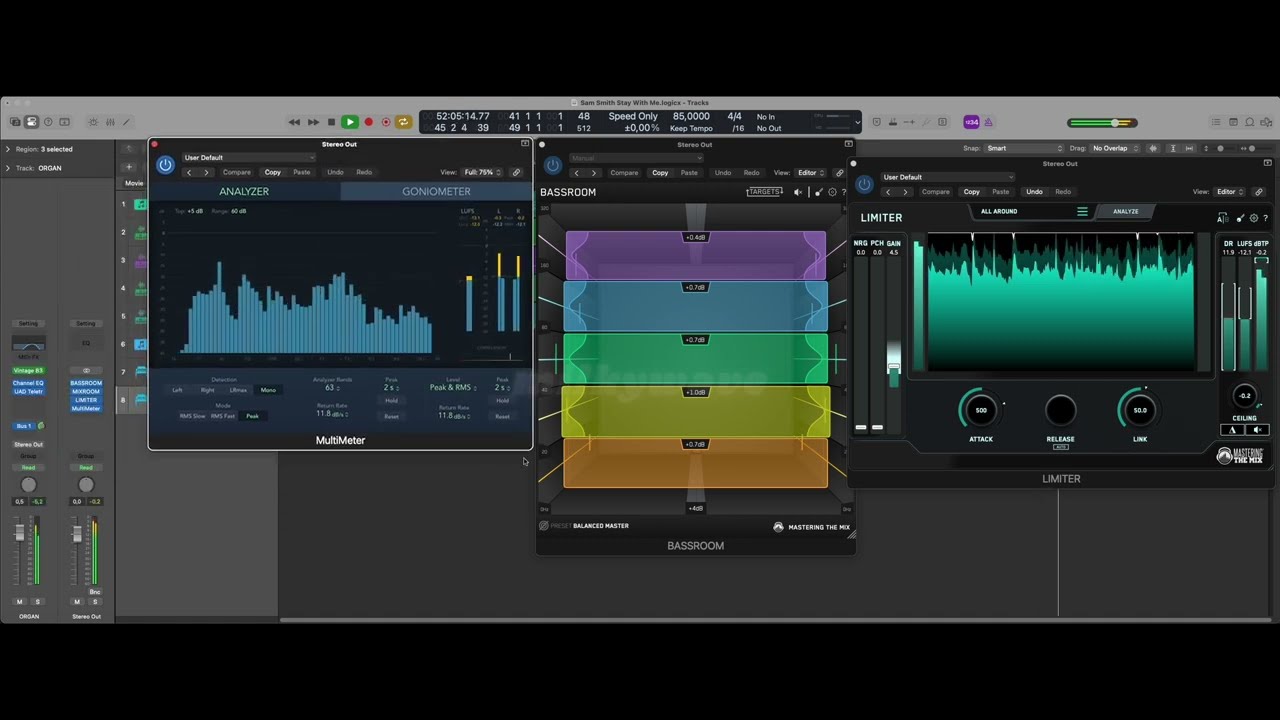This screenshot has height=720, width=1280.
Task: Open Quick Help question icon in control bar
Action: coord(47,122)
